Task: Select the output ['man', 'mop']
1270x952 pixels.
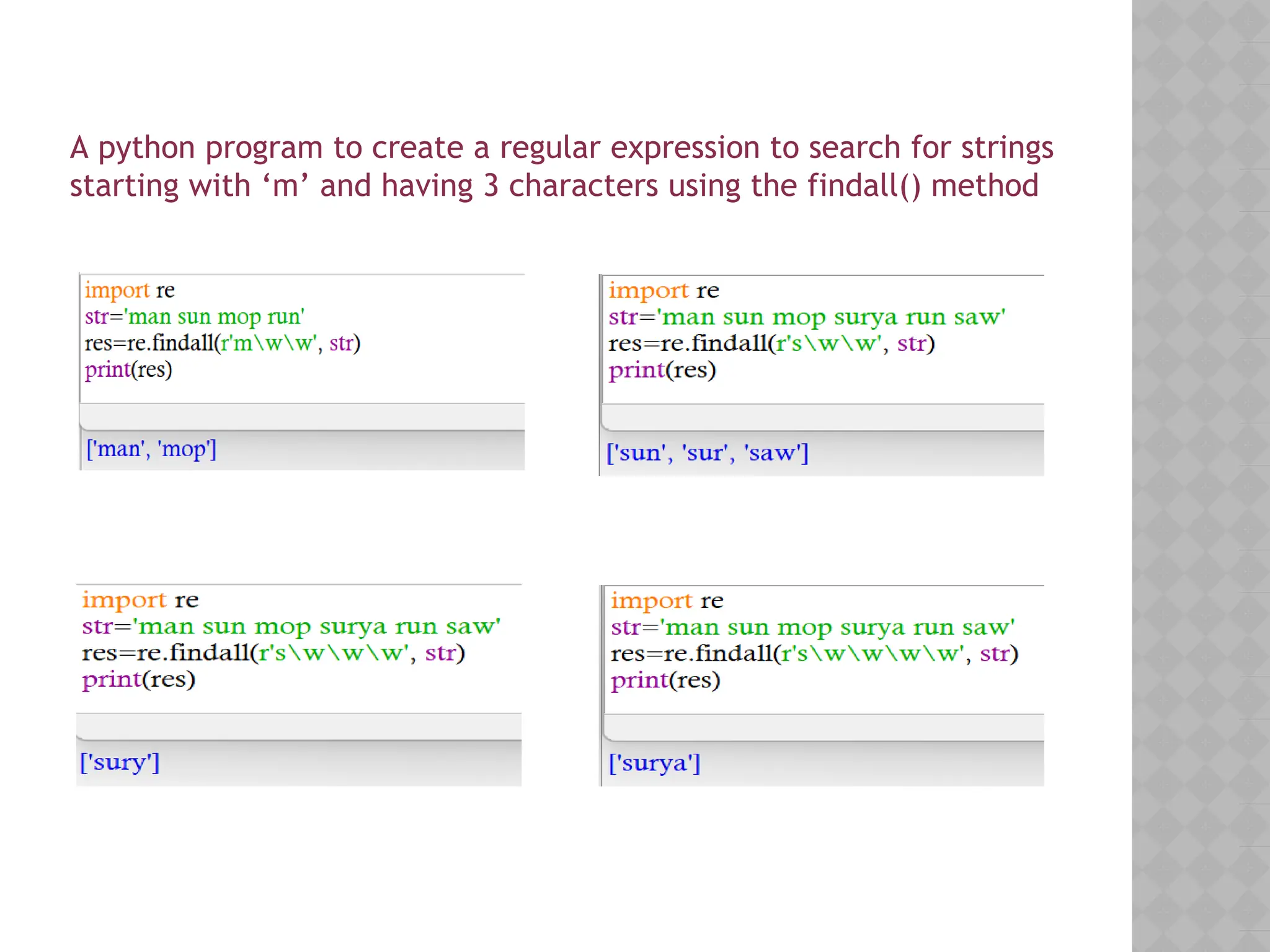Action: pyautogui.click(x=151, y=449)
